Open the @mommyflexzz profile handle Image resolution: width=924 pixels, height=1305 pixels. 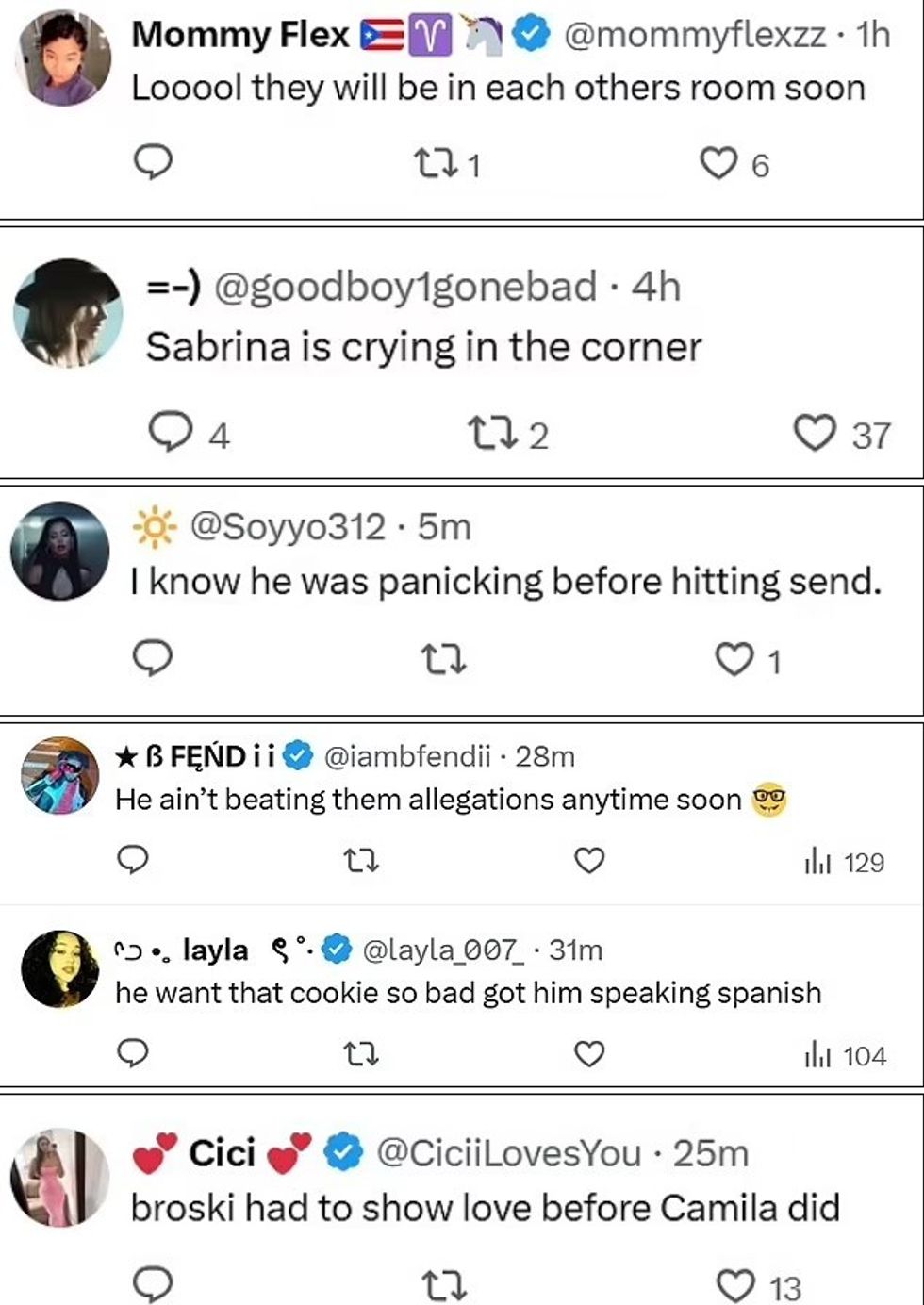pos(694,35)
